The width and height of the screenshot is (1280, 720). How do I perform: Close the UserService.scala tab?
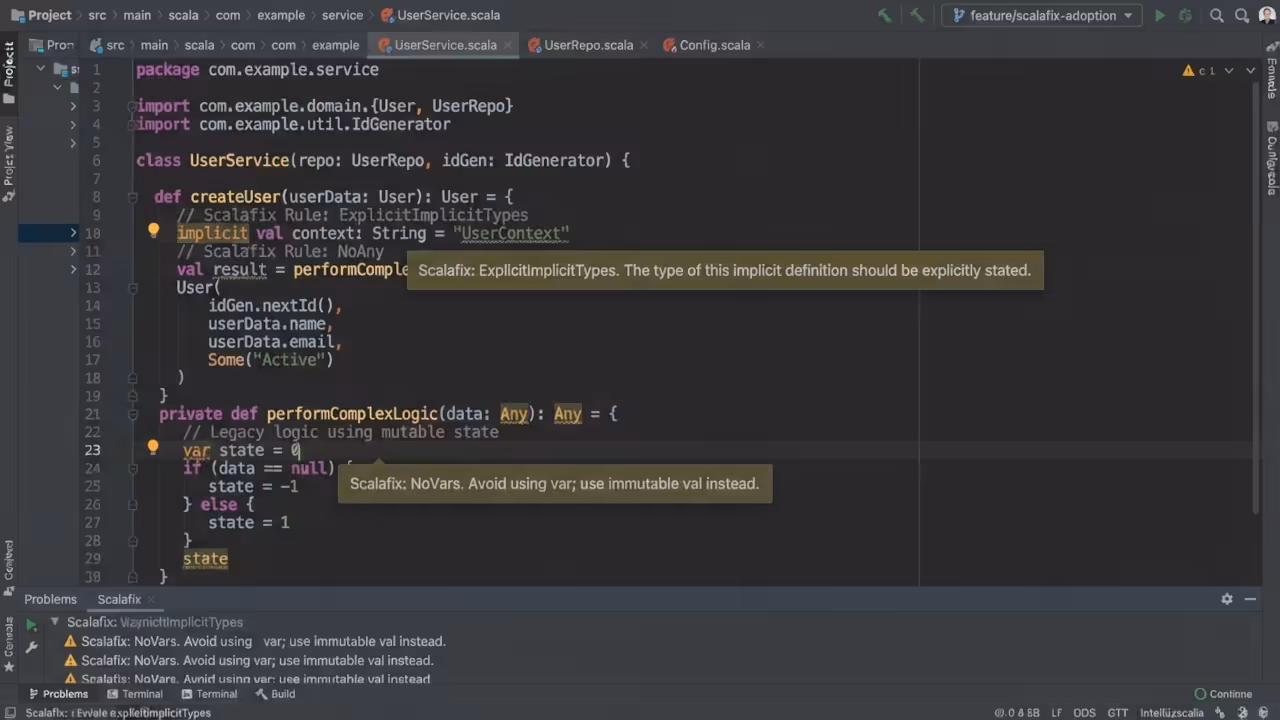pos(508,45)
